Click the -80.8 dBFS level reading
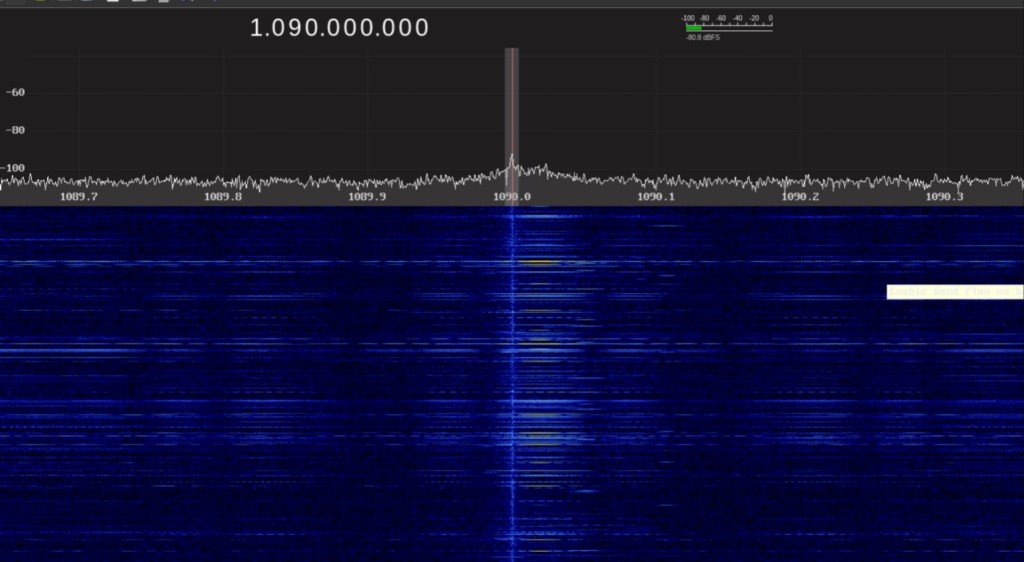Viewport: 1024px width, 562px height. 703,38
